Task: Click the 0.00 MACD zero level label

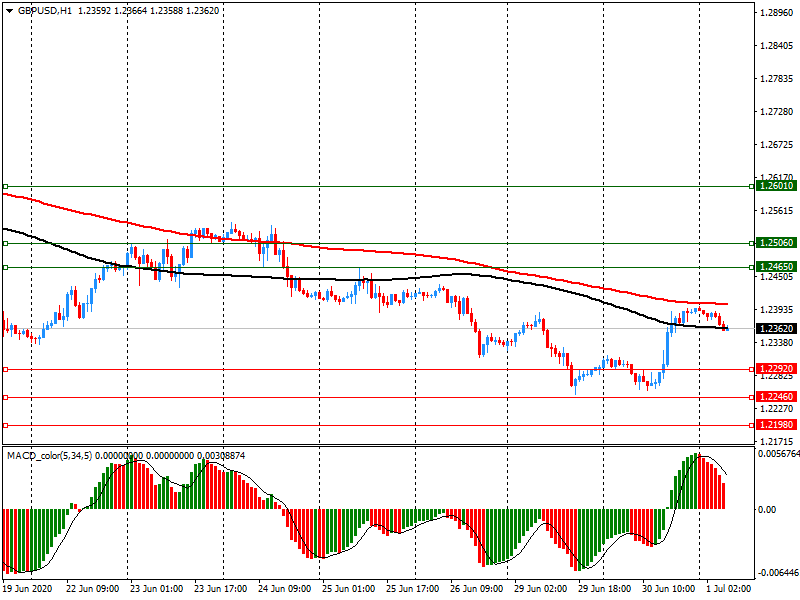Action: 767,510
